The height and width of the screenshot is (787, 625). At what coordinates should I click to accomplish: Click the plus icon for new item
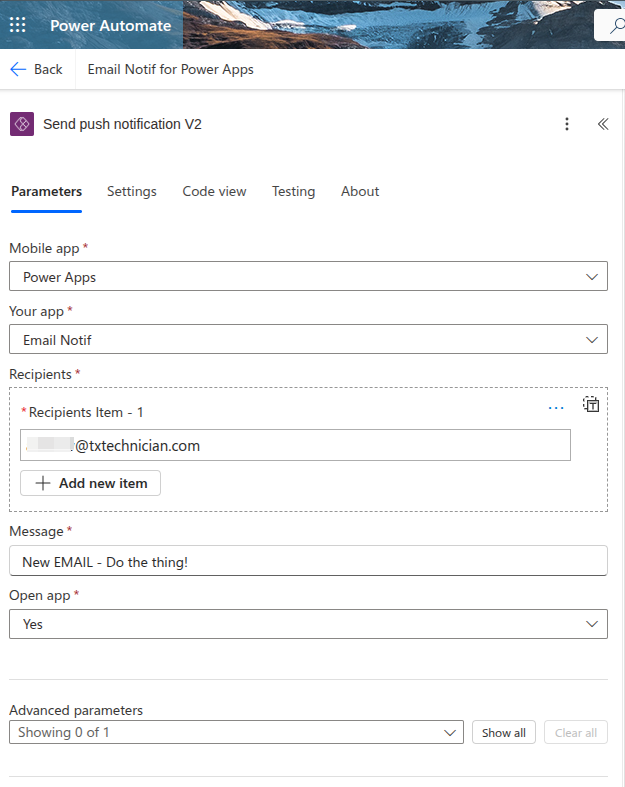coord(43,483)
